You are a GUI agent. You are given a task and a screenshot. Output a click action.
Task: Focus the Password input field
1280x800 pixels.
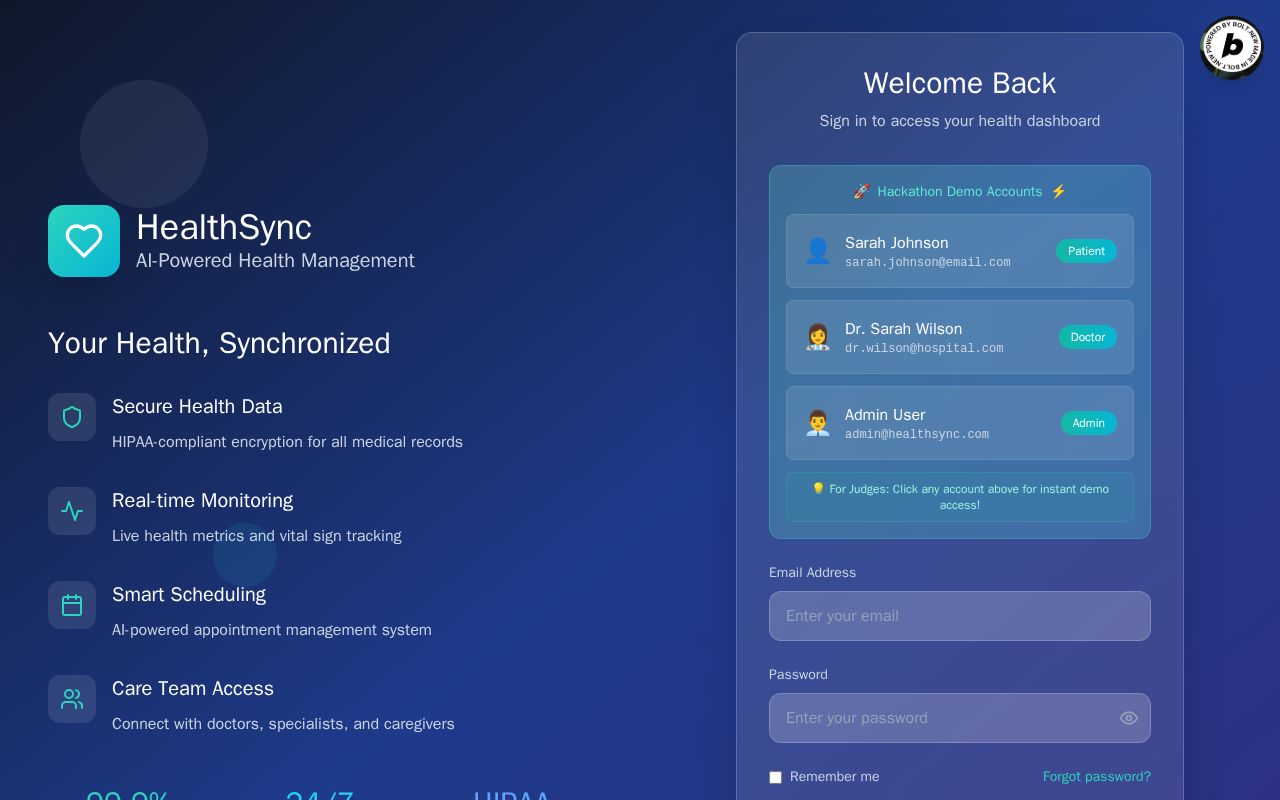(960, 718)
